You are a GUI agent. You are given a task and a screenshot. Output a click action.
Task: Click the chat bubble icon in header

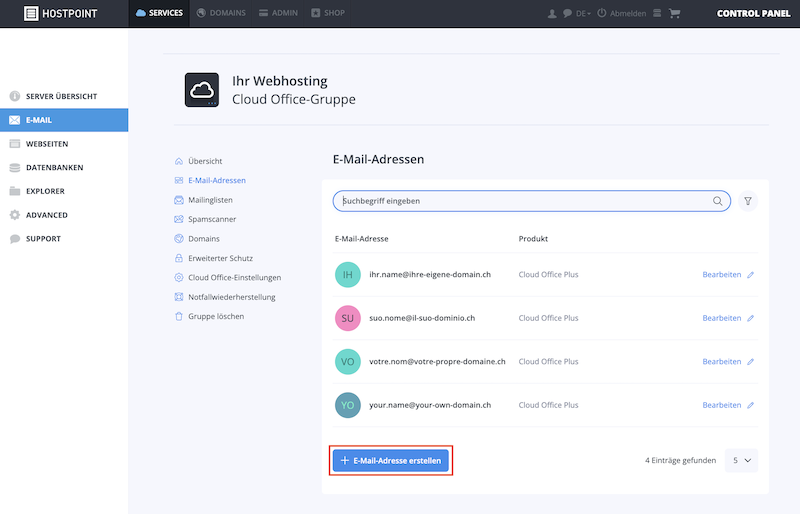tap(567, 13)
